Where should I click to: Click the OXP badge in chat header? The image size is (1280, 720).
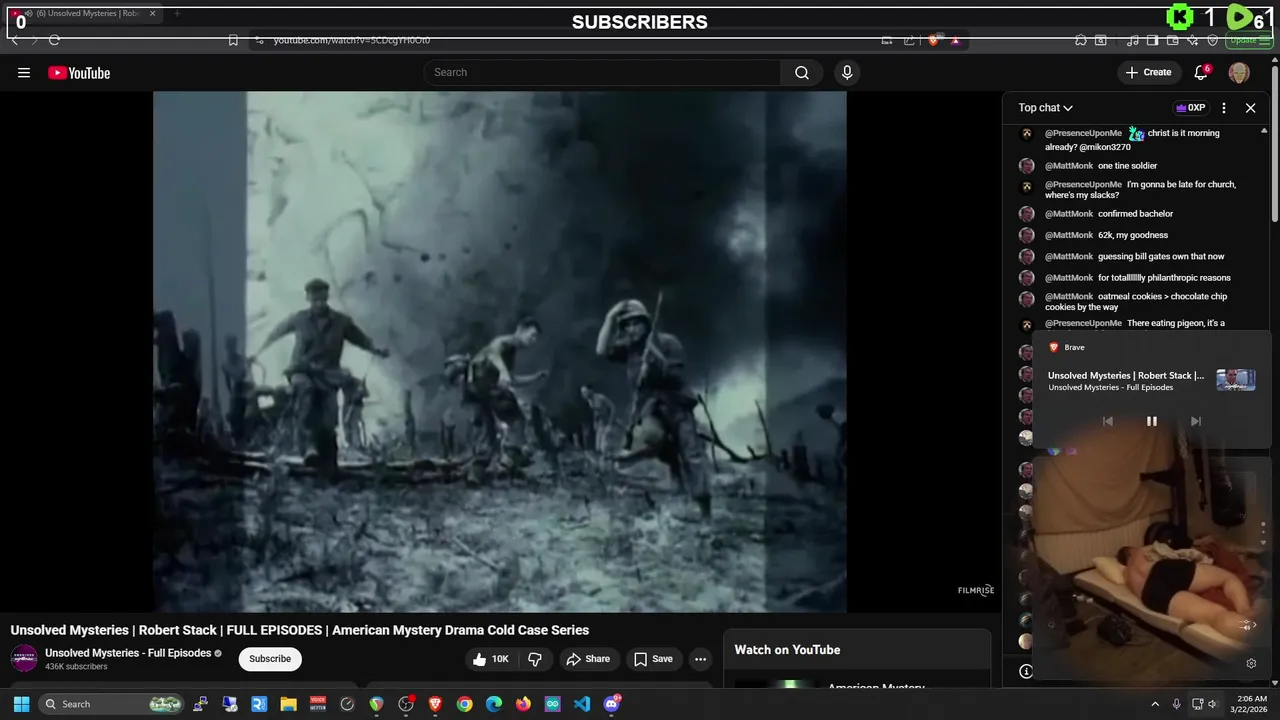[x=1190, y=108]
